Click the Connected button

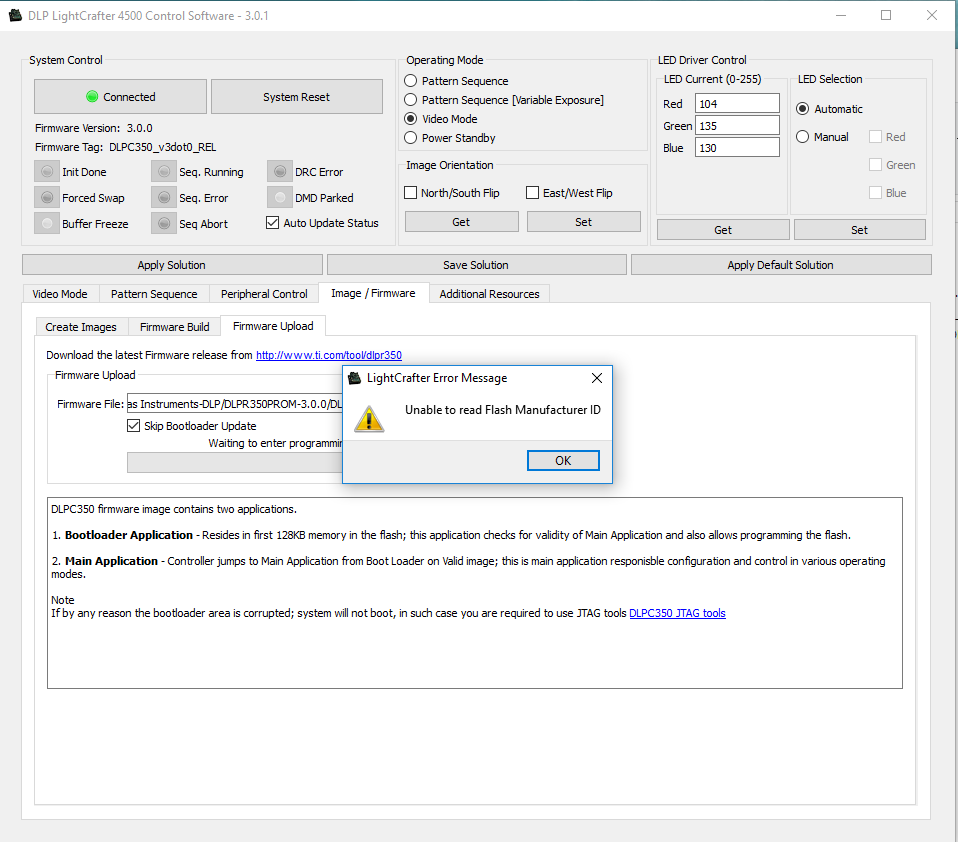tap(120, 97)
